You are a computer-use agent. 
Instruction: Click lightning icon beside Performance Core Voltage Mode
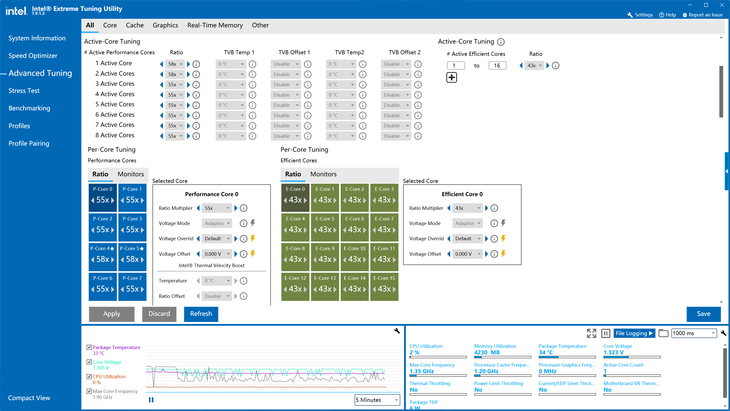(253, 223)
